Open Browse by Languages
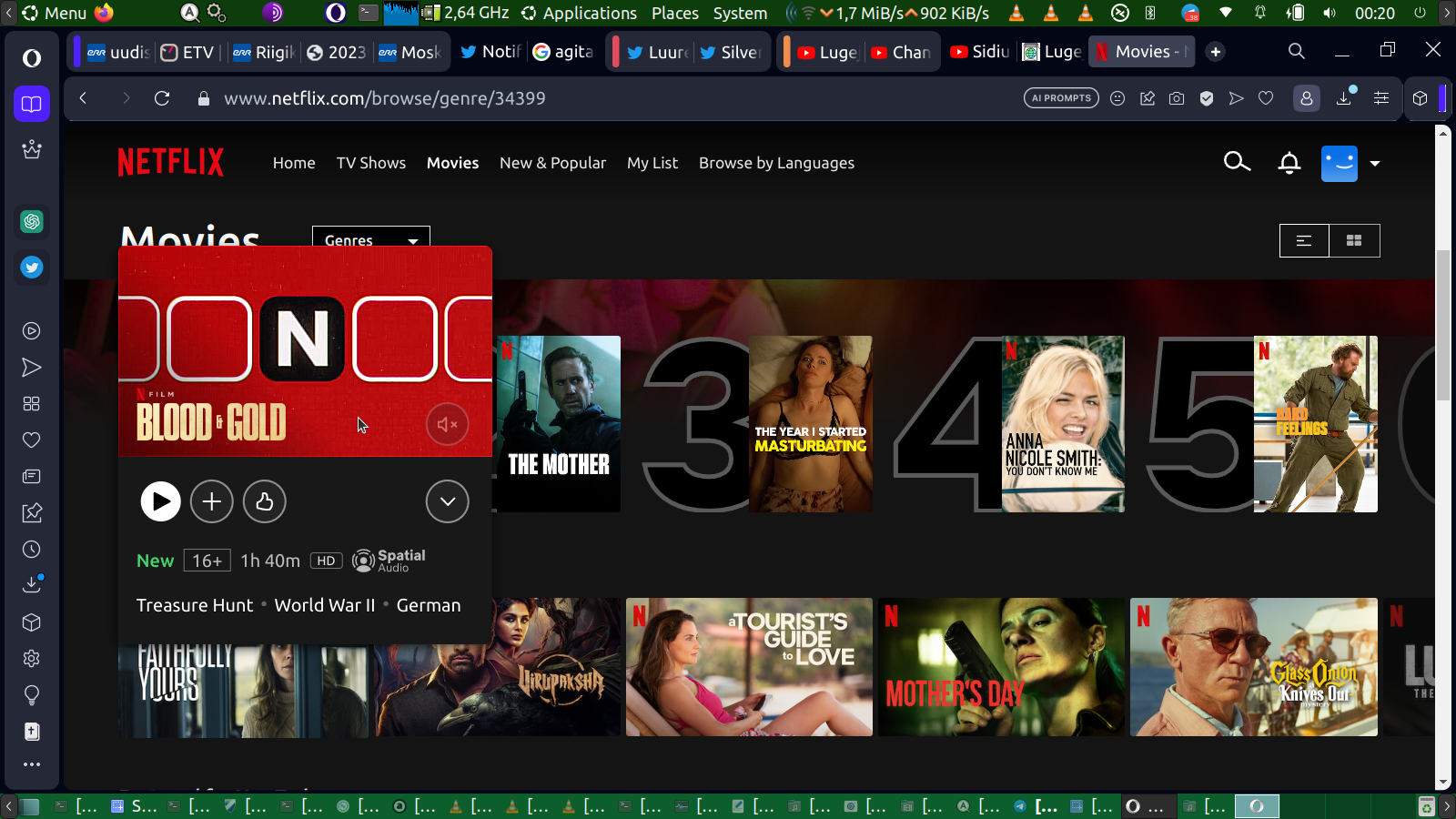The height and width of the screenshot is (819, 1456). click(x=776, y=163)
